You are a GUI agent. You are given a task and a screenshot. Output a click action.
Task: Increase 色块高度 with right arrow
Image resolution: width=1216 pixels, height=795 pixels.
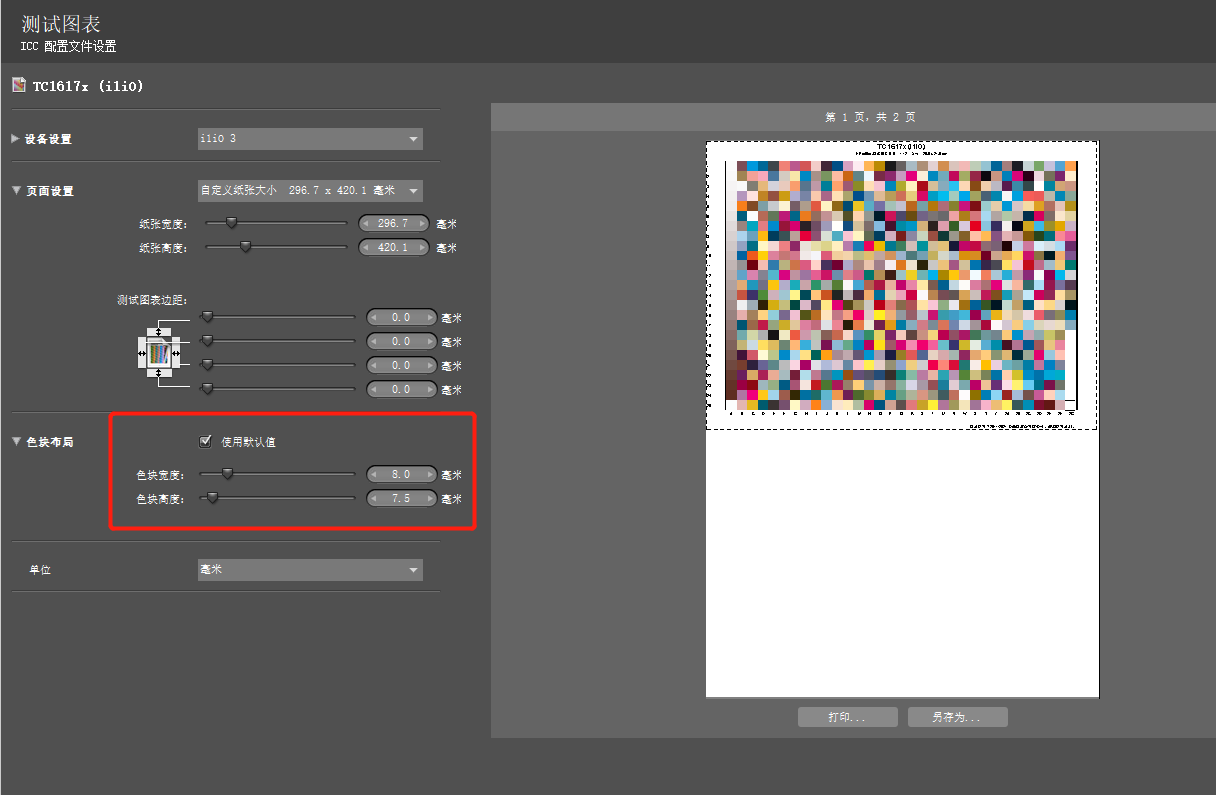430,498
